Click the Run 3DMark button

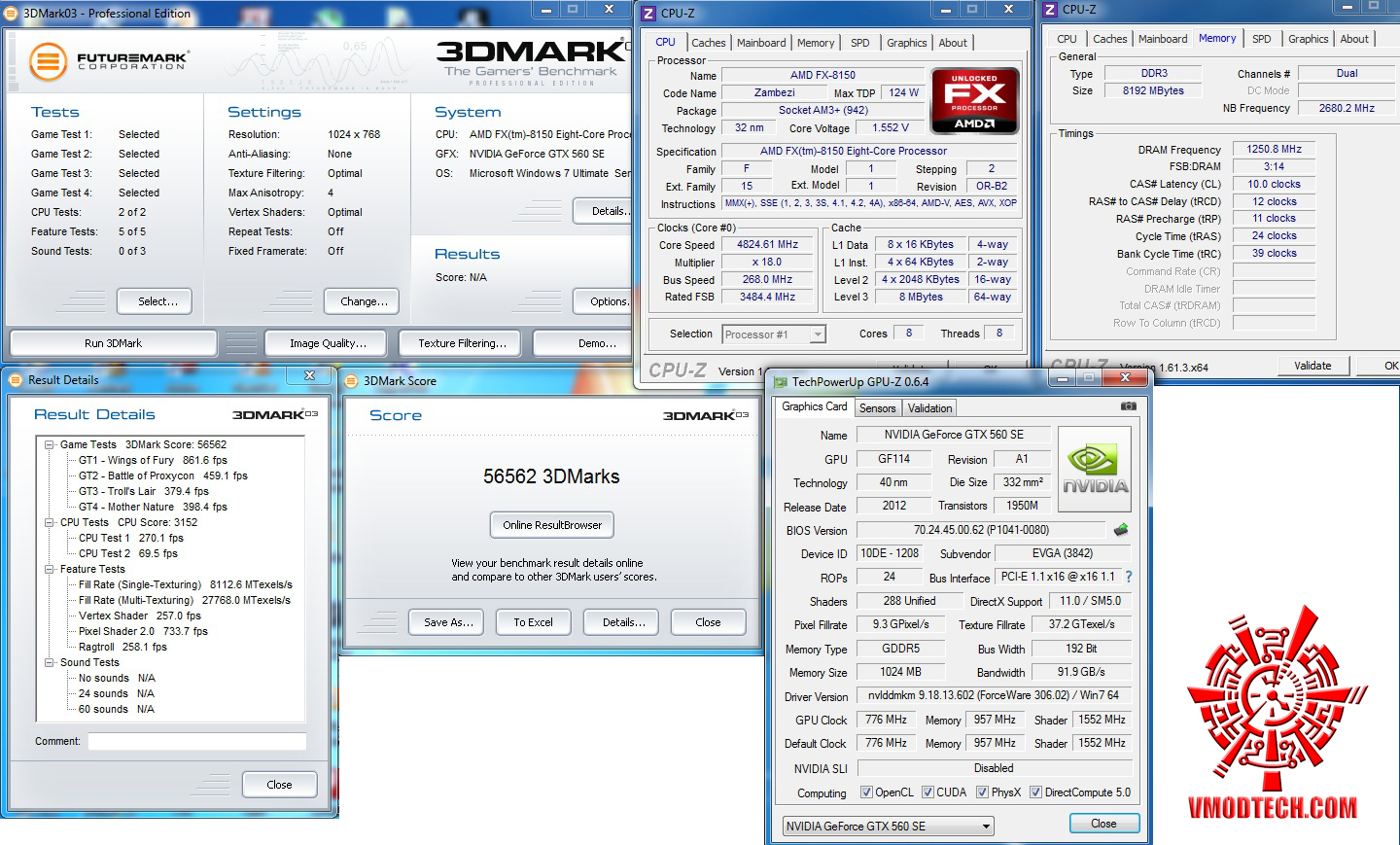click(113, 343)
